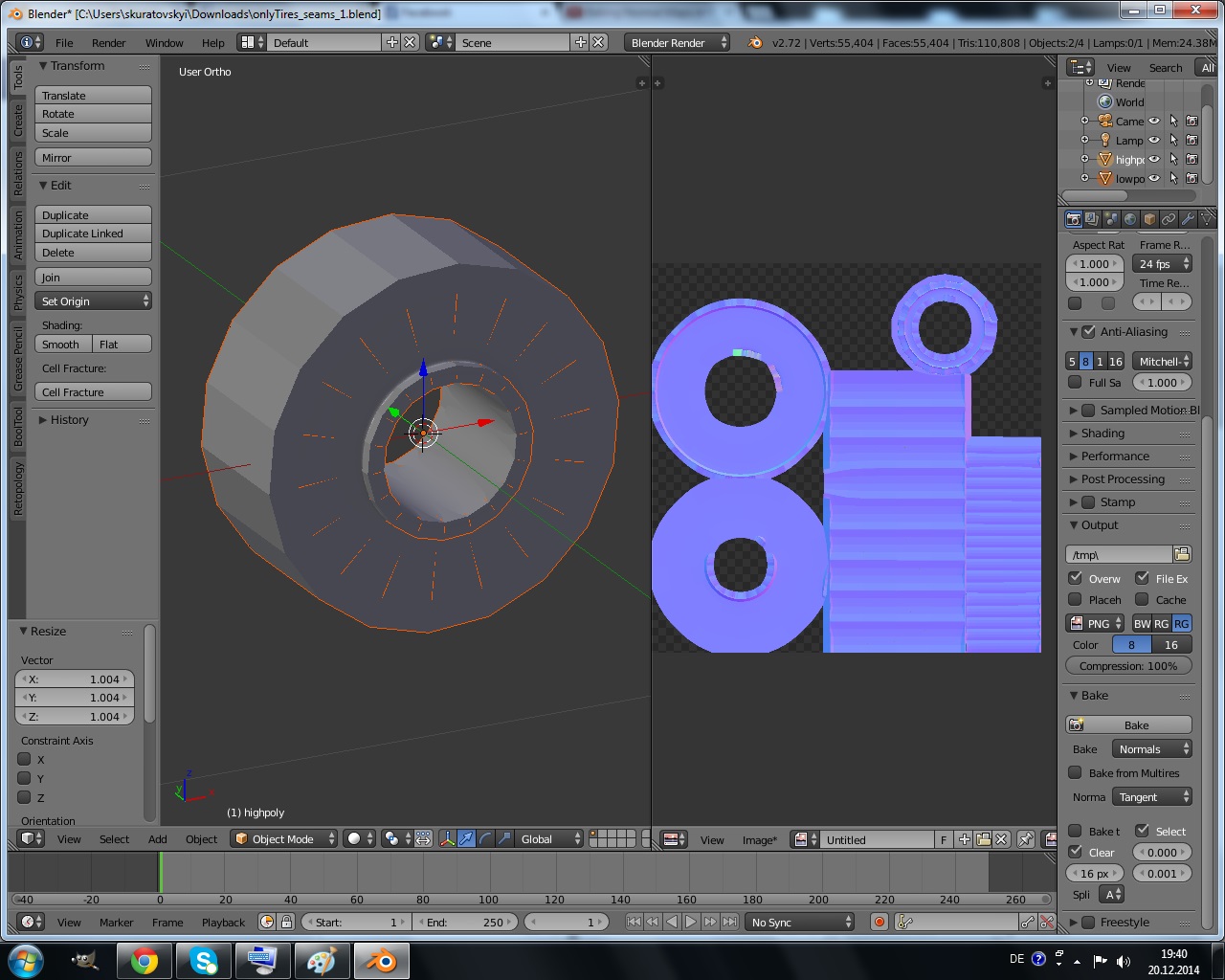Open the Image menu in UV editor
Image resolution: width=1225 pixels, height=980 pixels.
[x=759, y=839]
